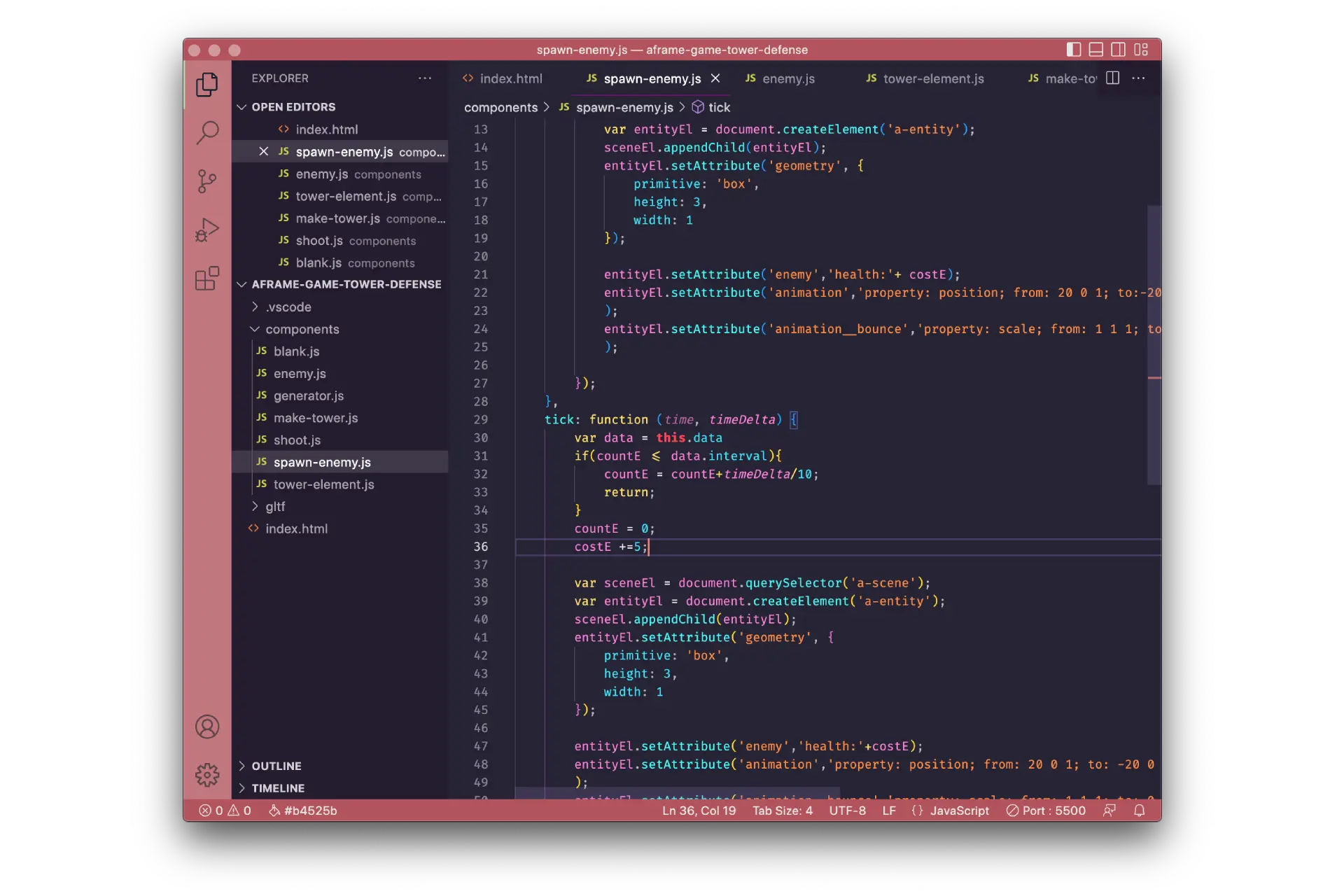
Task: Open the Search panel in the activity bar
Action: [206, 132]
